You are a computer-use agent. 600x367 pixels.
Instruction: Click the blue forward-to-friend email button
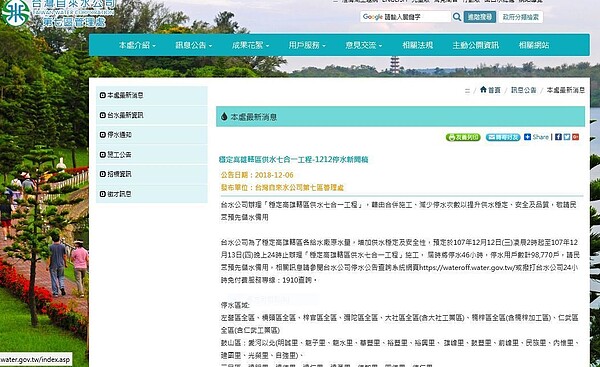[503, 137]
